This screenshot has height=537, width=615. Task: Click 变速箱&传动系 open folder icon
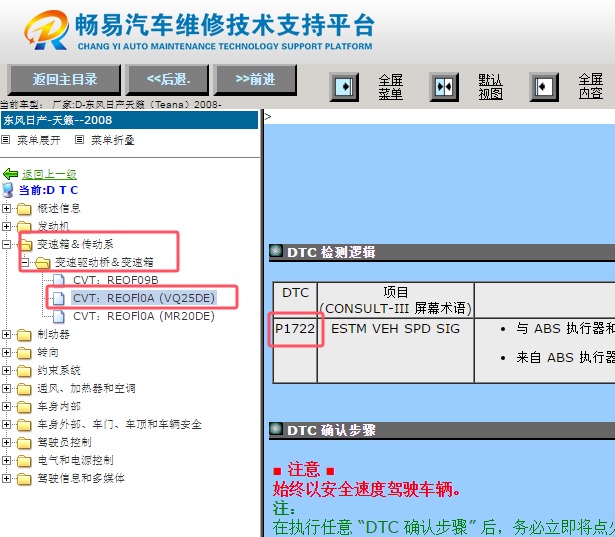[x=25, y=245]
